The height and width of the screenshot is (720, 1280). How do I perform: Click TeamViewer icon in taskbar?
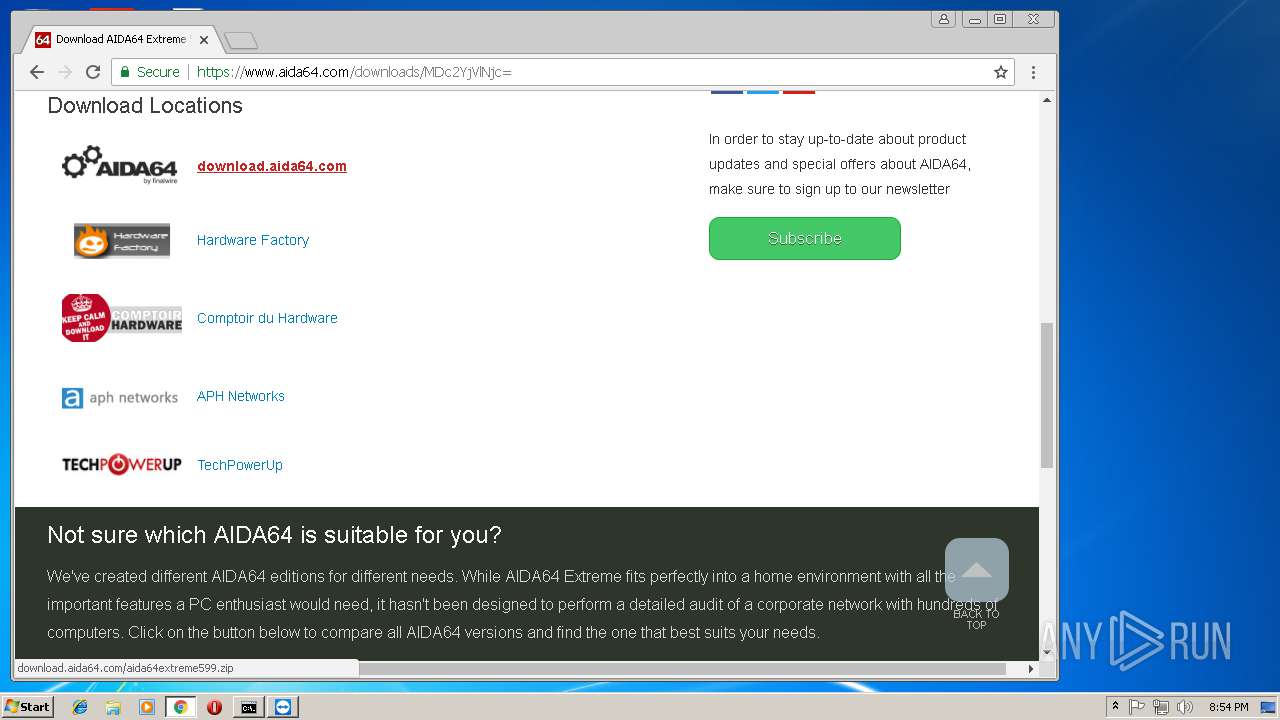[x=284, y=707]
